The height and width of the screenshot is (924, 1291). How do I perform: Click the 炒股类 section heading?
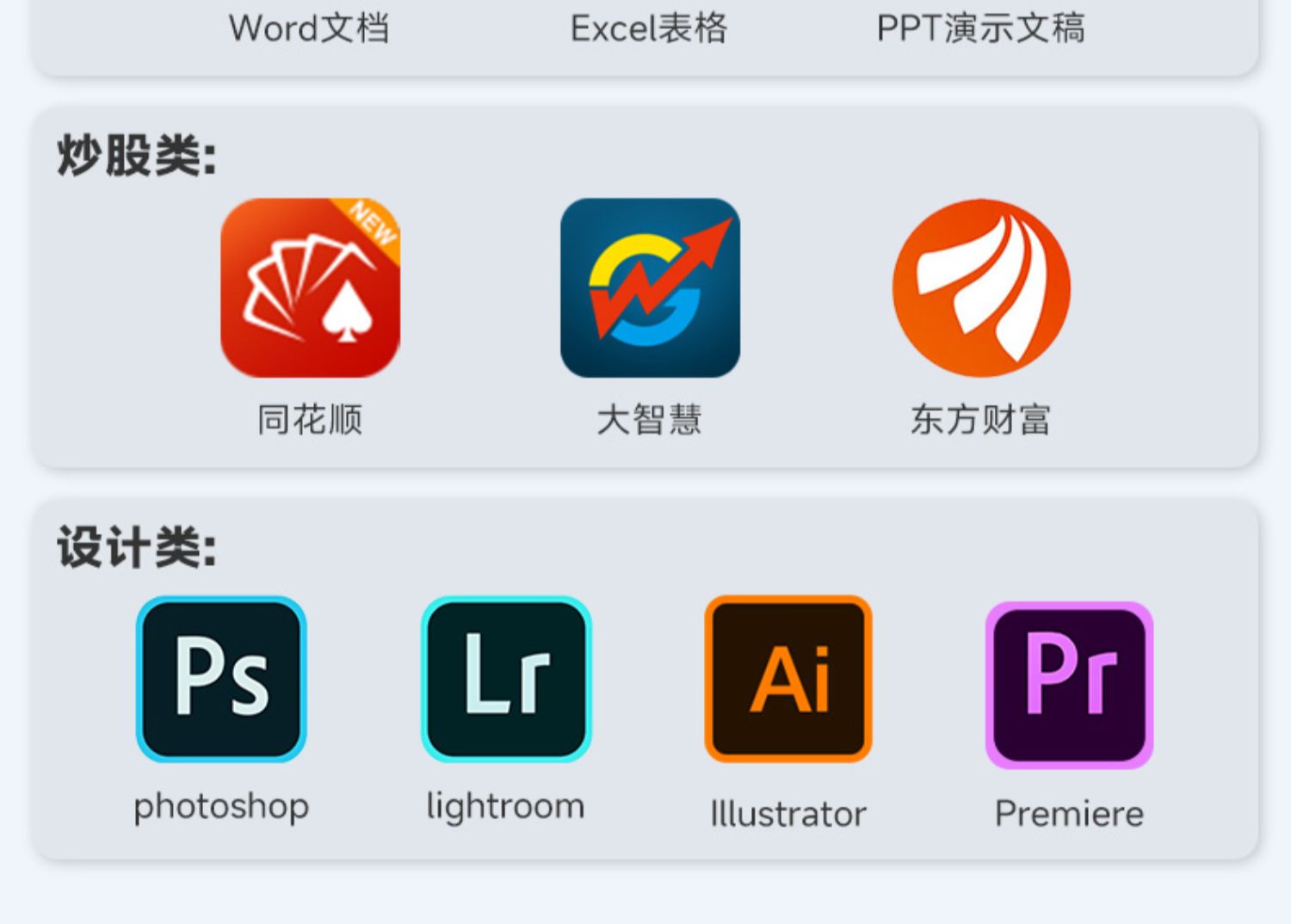click(137, 157)
